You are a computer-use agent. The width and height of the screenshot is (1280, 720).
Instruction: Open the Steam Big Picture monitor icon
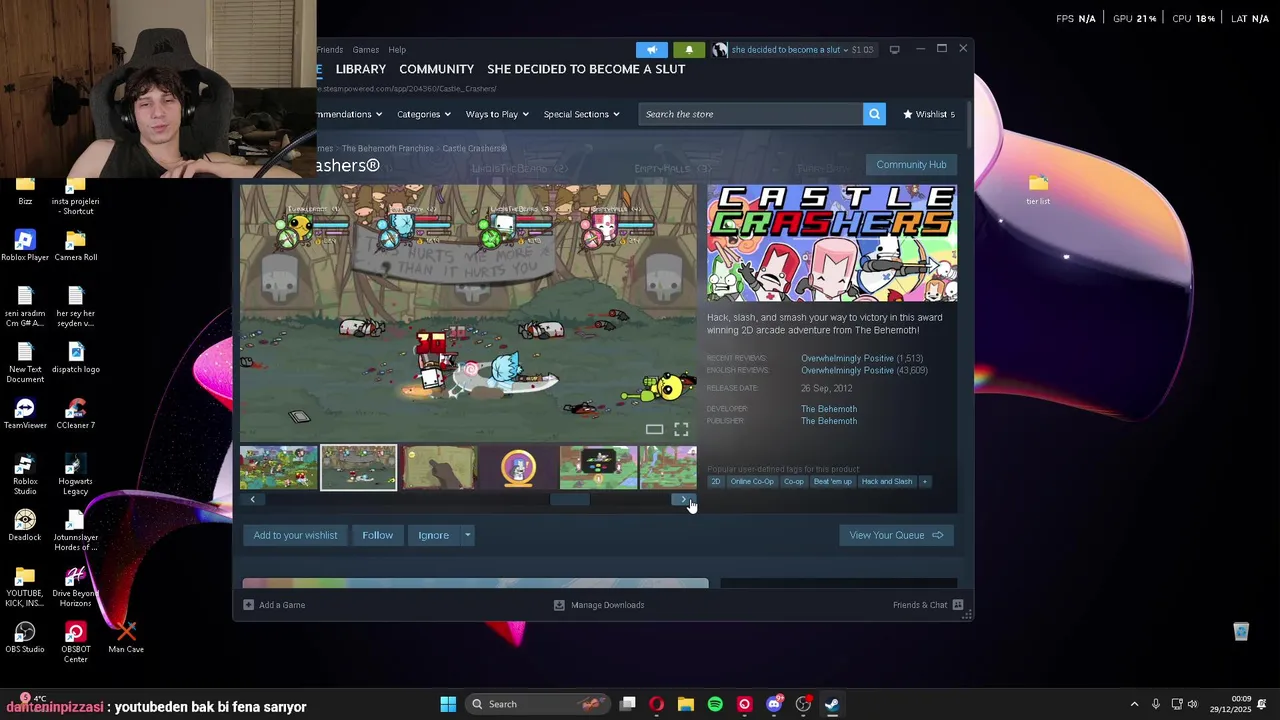pos(894,49)
